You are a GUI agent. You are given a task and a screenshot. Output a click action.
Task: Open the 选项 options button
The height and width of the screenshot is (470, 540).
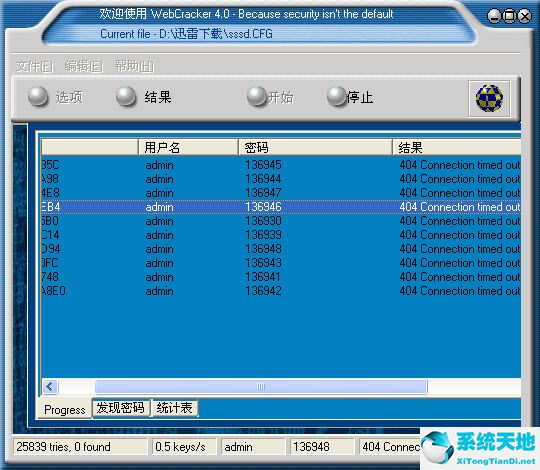tap(56, 97)
